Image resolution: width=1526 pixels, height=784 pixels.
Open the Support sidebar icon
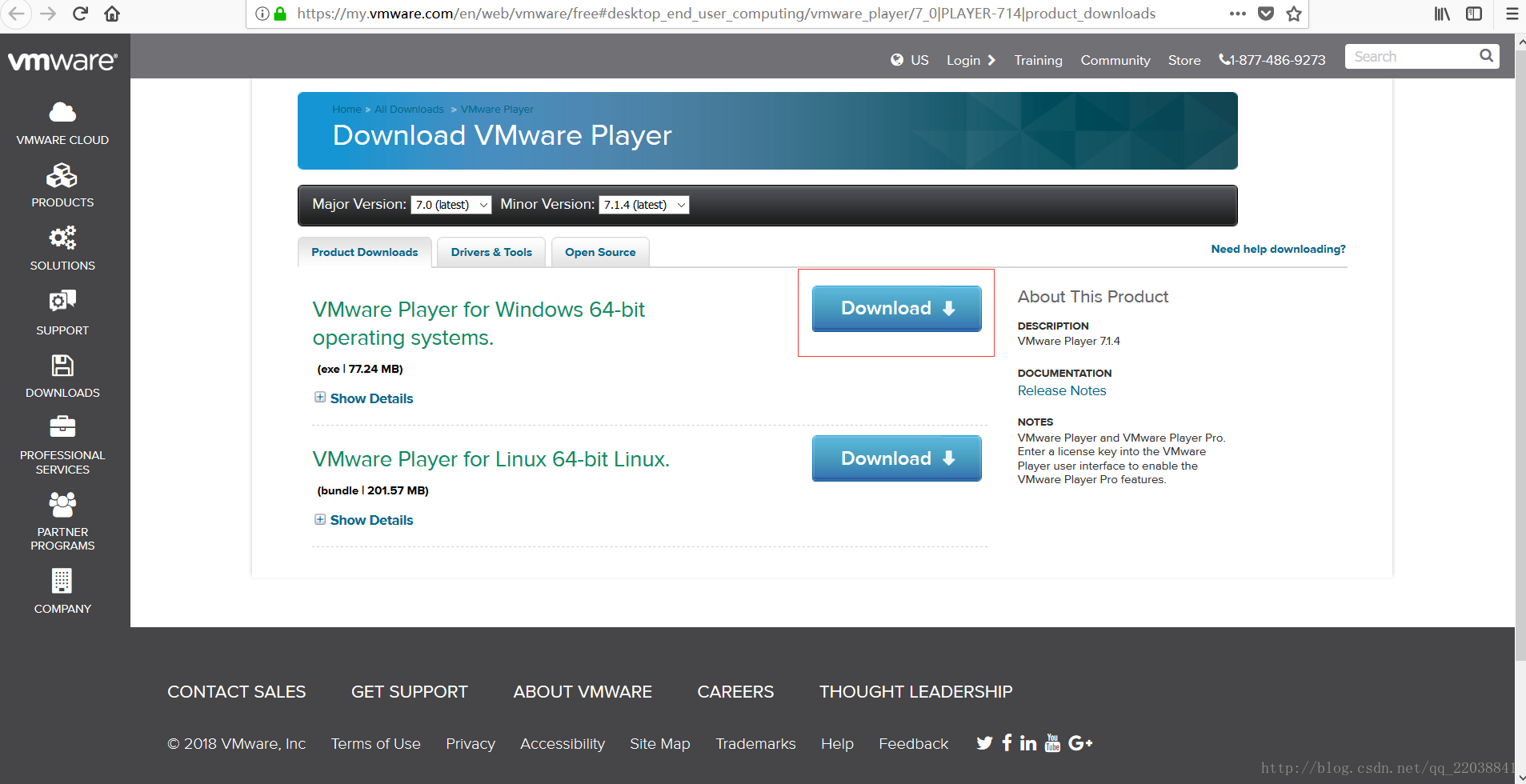pos(62,301)
